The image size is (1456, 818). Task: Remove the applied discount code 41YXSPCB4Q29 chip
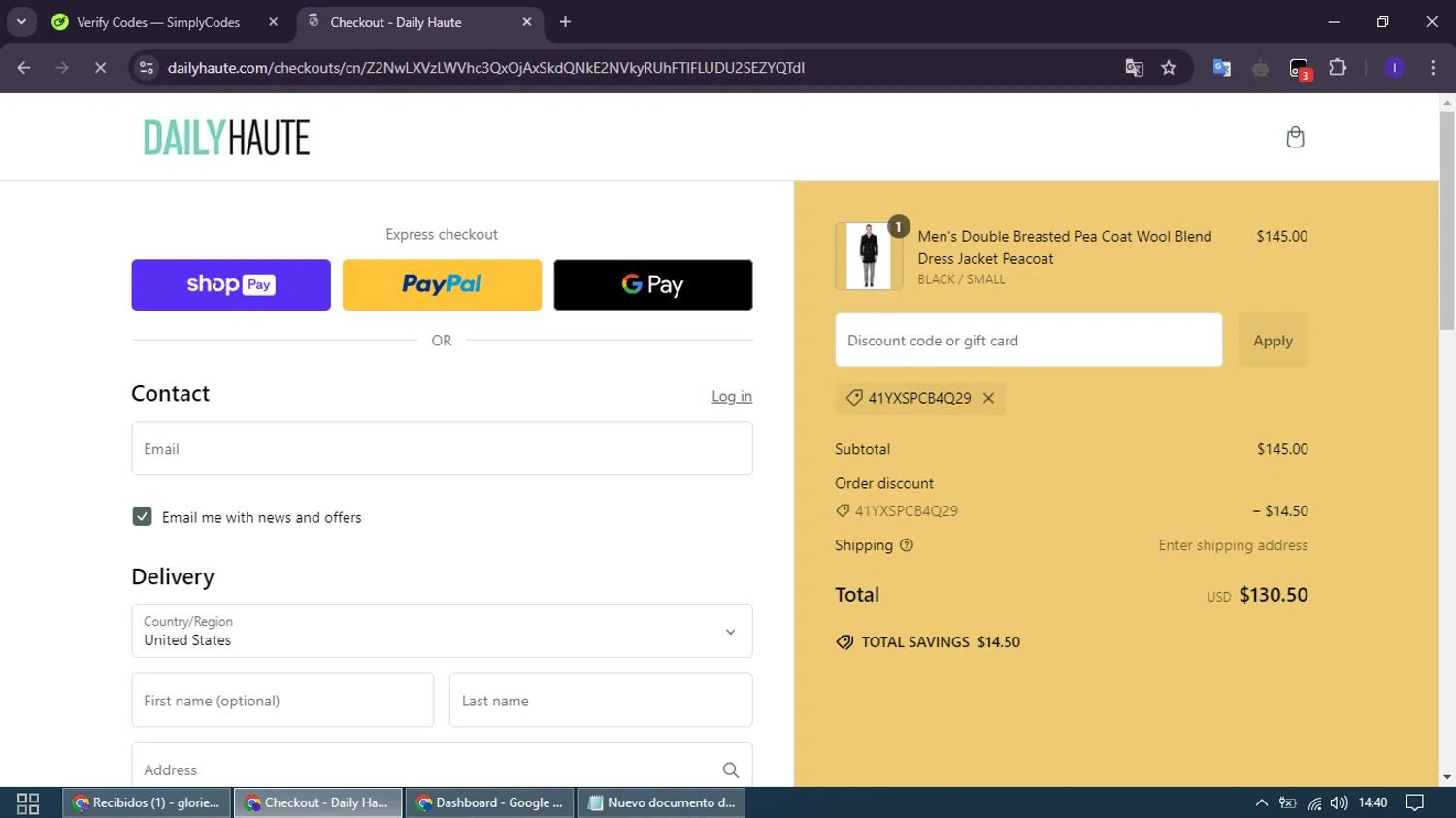(x=988, y=398)
